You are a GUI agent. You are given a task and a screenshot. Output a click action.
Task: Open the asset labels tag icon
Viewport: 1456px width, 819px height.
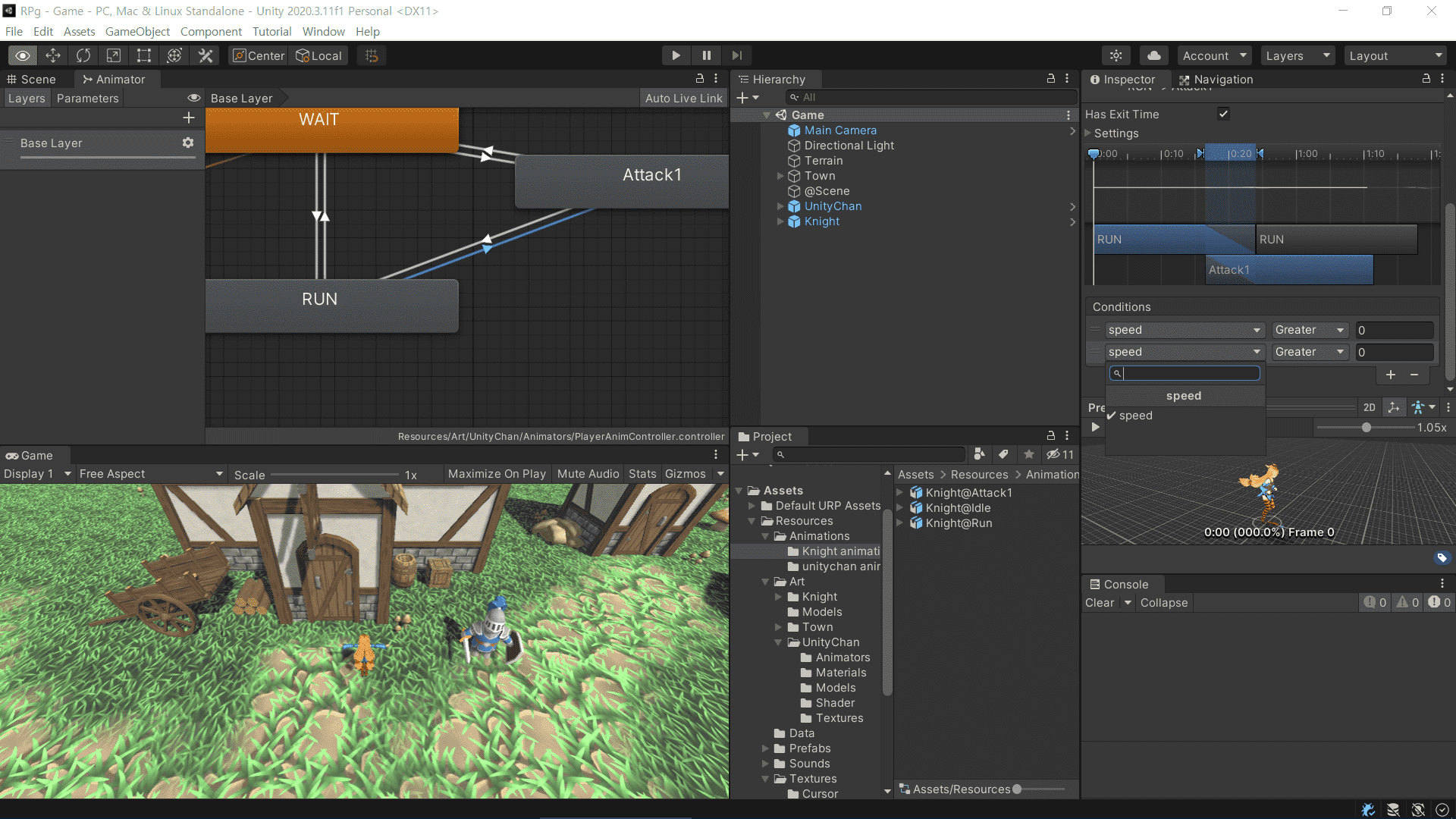(1442, 558)
